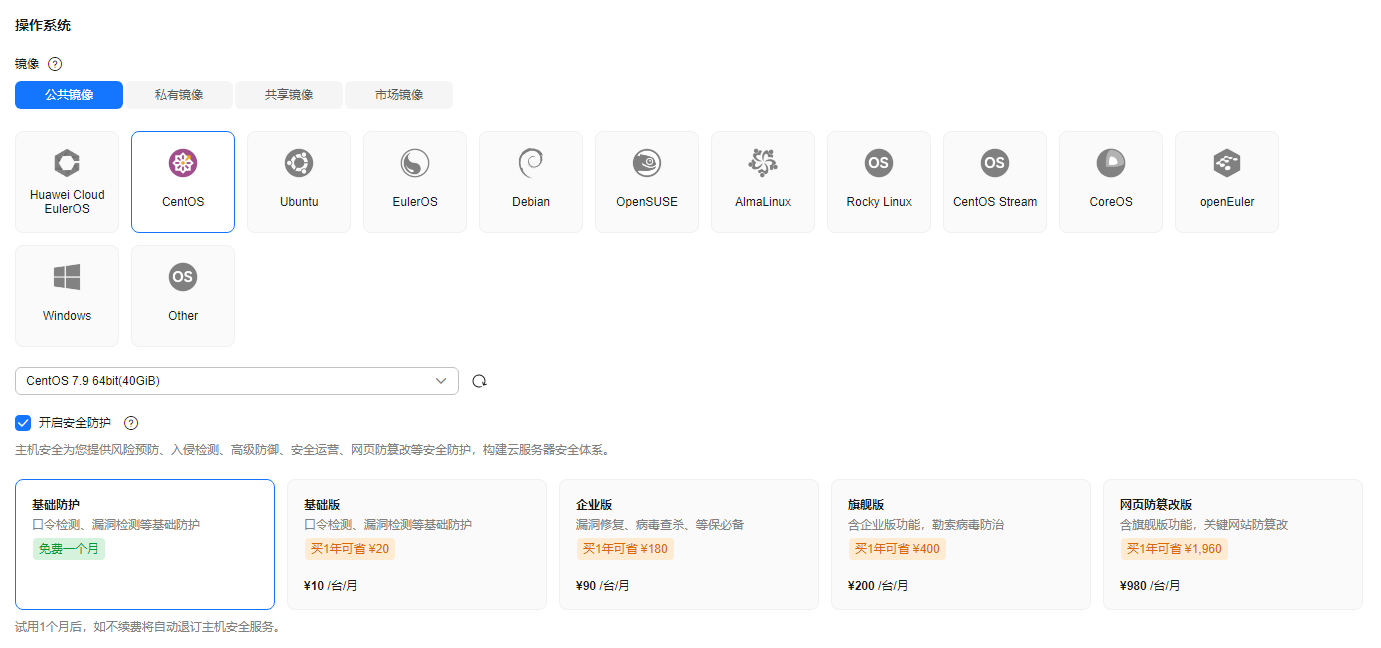Switch to the 私有镜像 tab
This screenshot has width=1381, height=648.
point(179,95)
